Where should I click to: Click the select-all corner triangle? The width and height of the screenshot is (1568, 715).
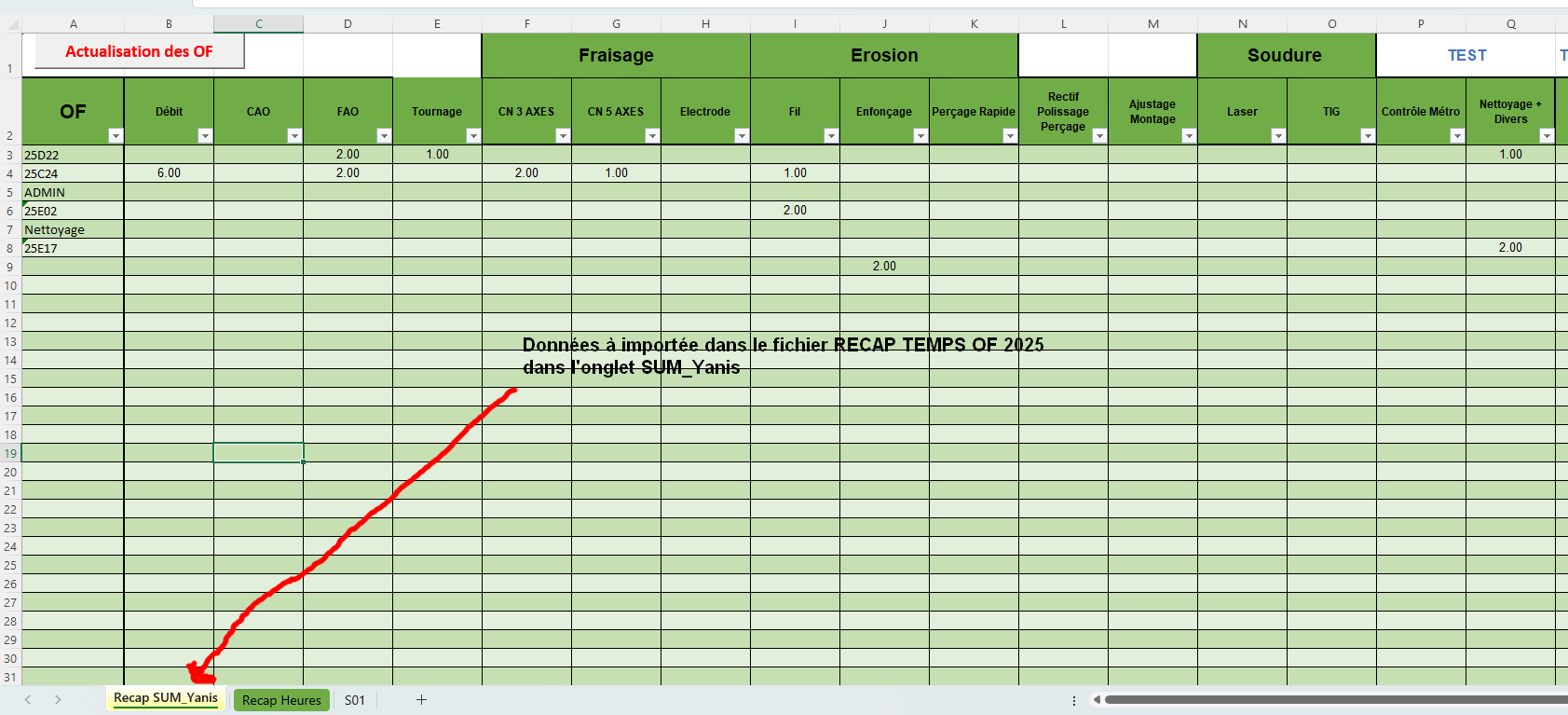[11, 24]
